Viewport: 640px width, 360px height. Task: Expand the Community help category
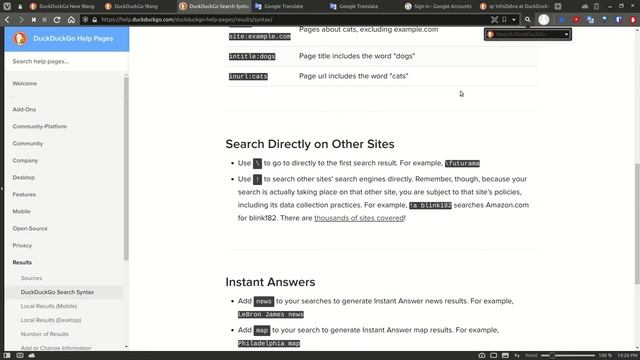click(x=27, y=144)
